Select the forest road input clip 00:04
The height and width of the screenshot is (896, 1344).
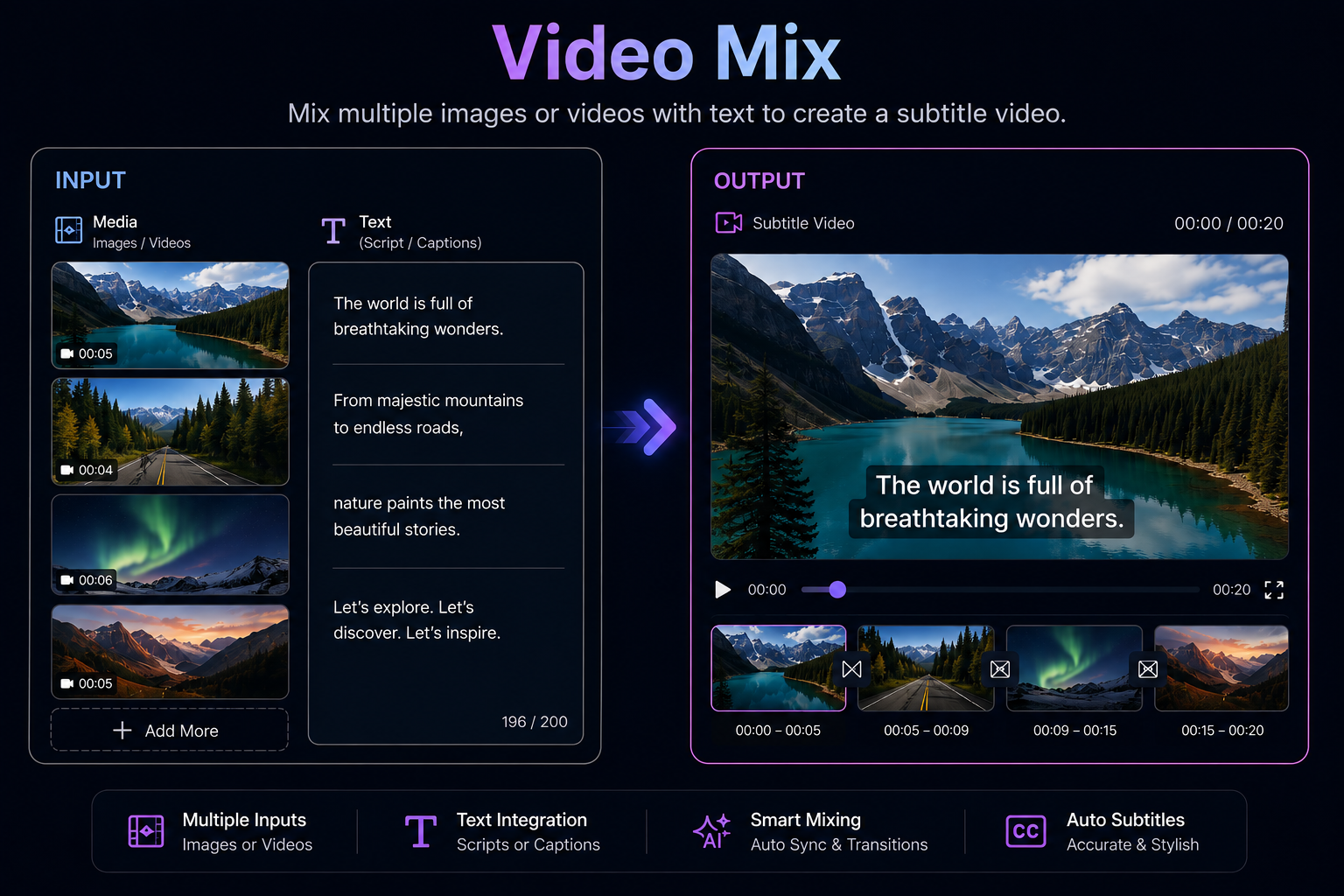coord(171,431)
